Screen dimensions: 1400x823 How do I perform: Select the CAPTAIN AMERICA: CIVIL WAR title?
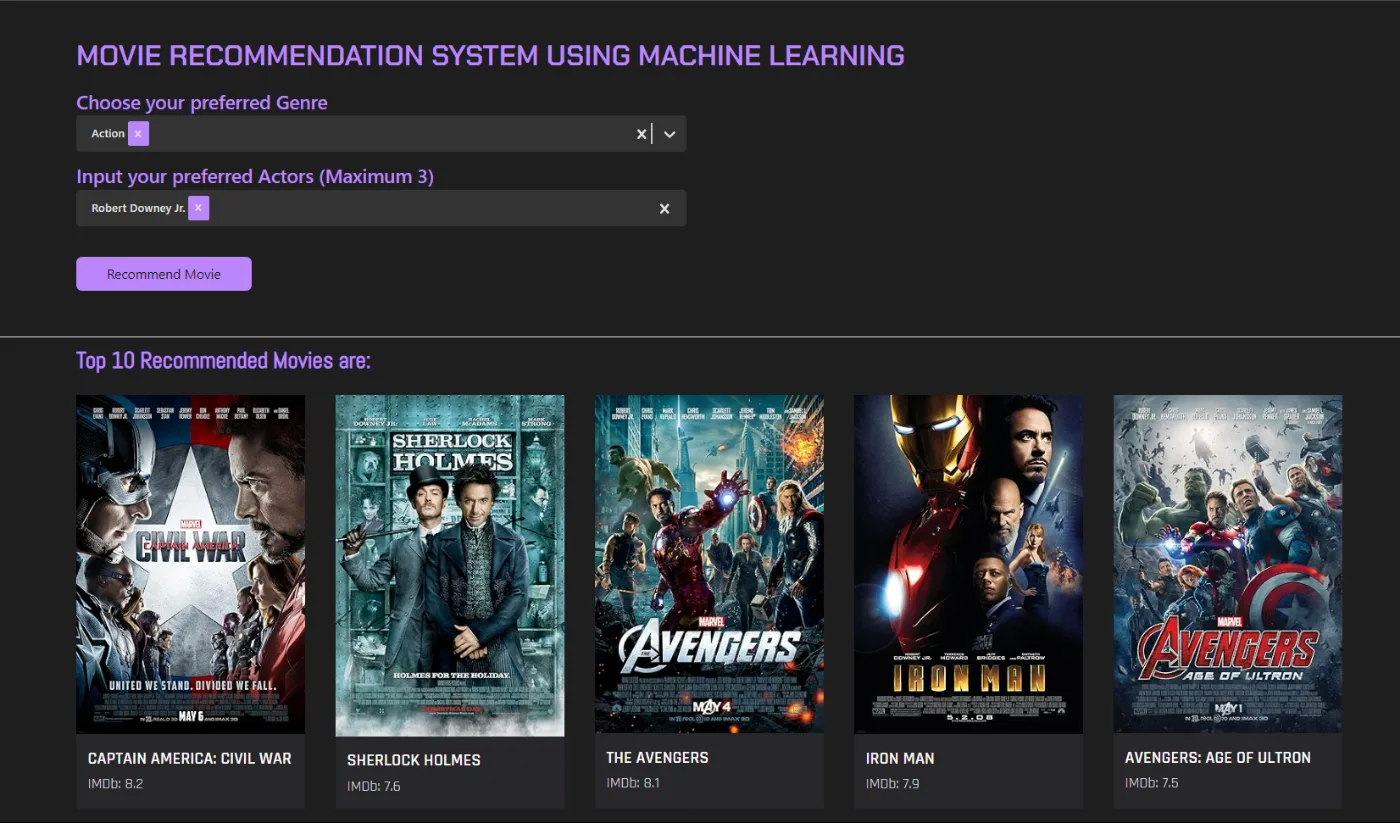[x=190, y=759]
